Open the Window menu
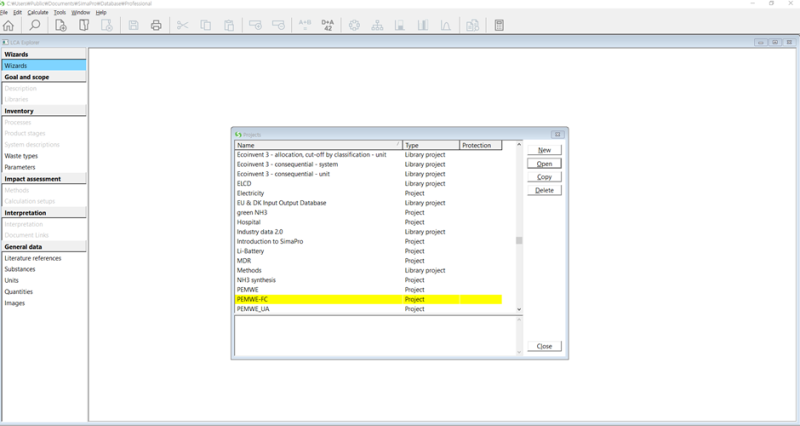This screenshot has width=800, height=426. pyautogui.click(x=80, y=12)
